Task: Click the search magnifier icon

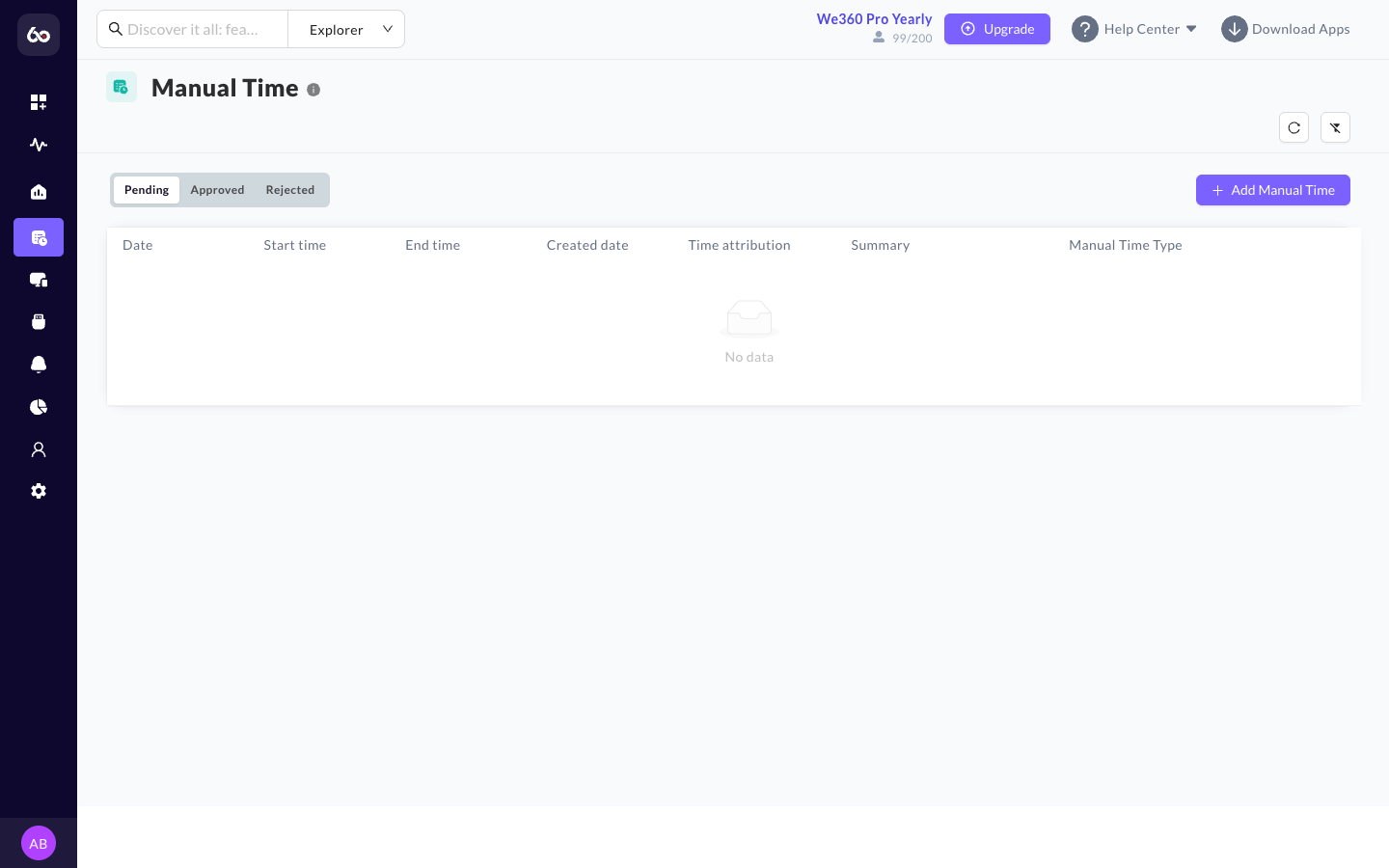Action: [x=116, y=29]
